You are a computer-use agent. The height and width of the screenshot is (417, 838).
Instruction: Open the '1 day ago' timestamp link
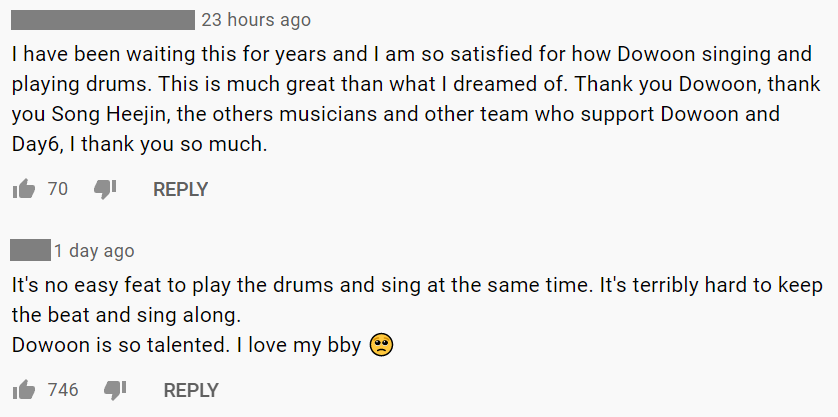(94, 251)
